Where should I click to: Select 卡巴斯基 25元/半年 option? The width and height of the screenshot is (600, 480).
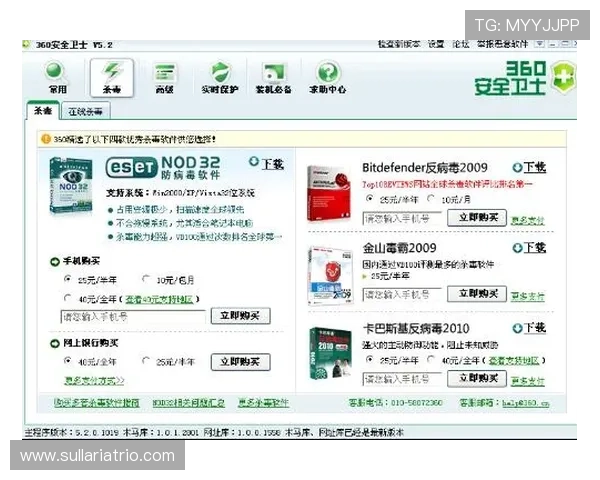[369, 359]
